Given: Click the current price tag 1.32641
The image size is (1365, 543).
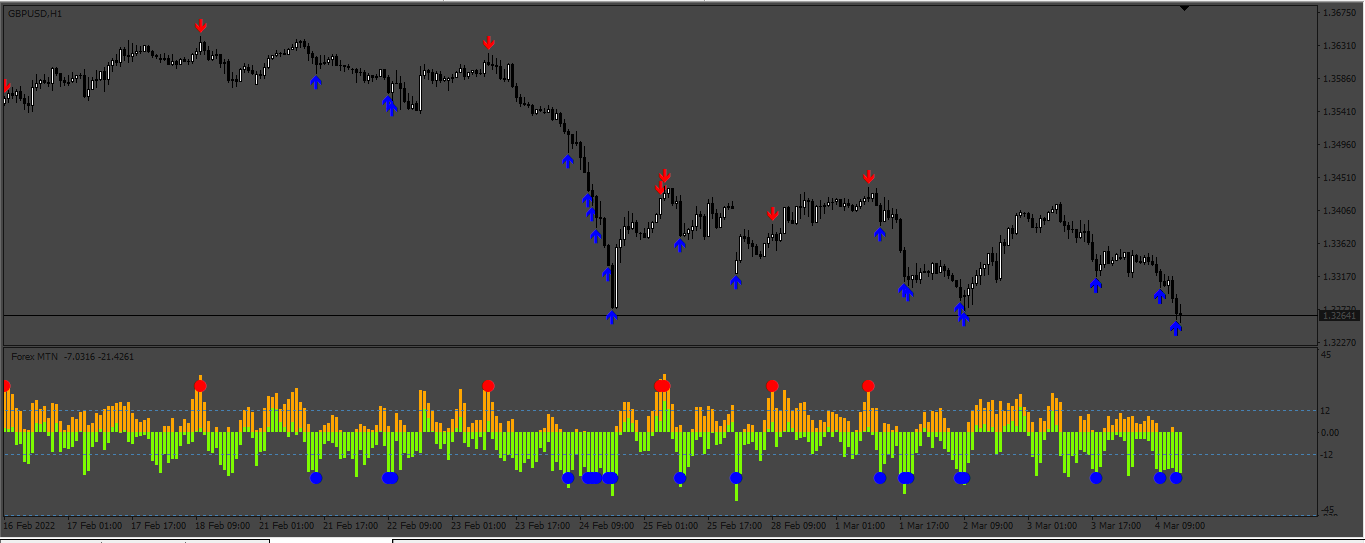Looking at the screenshot, I should coord(1339,315).
